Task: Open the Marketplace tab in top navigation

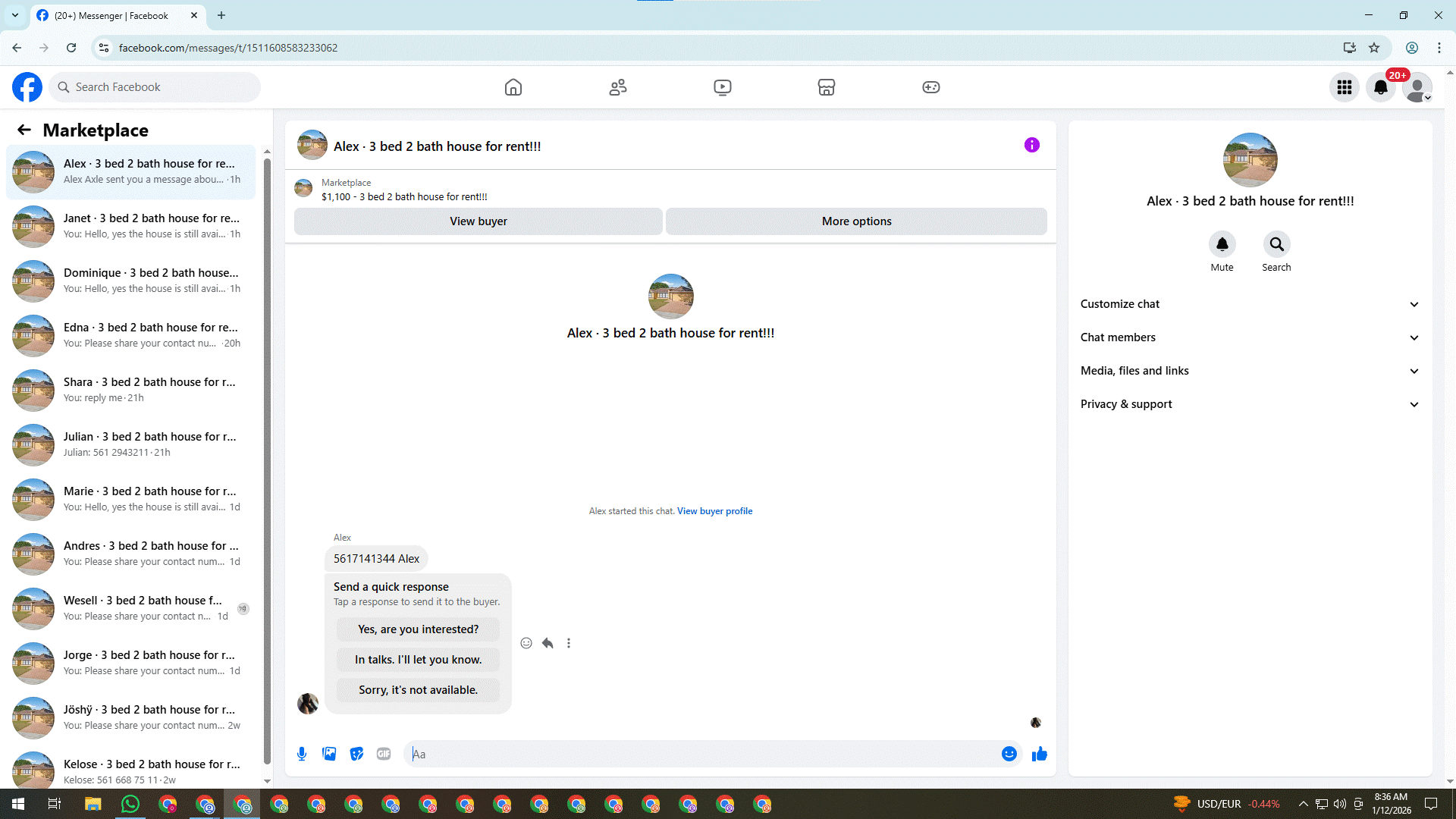Action: (x=827, y=87)
